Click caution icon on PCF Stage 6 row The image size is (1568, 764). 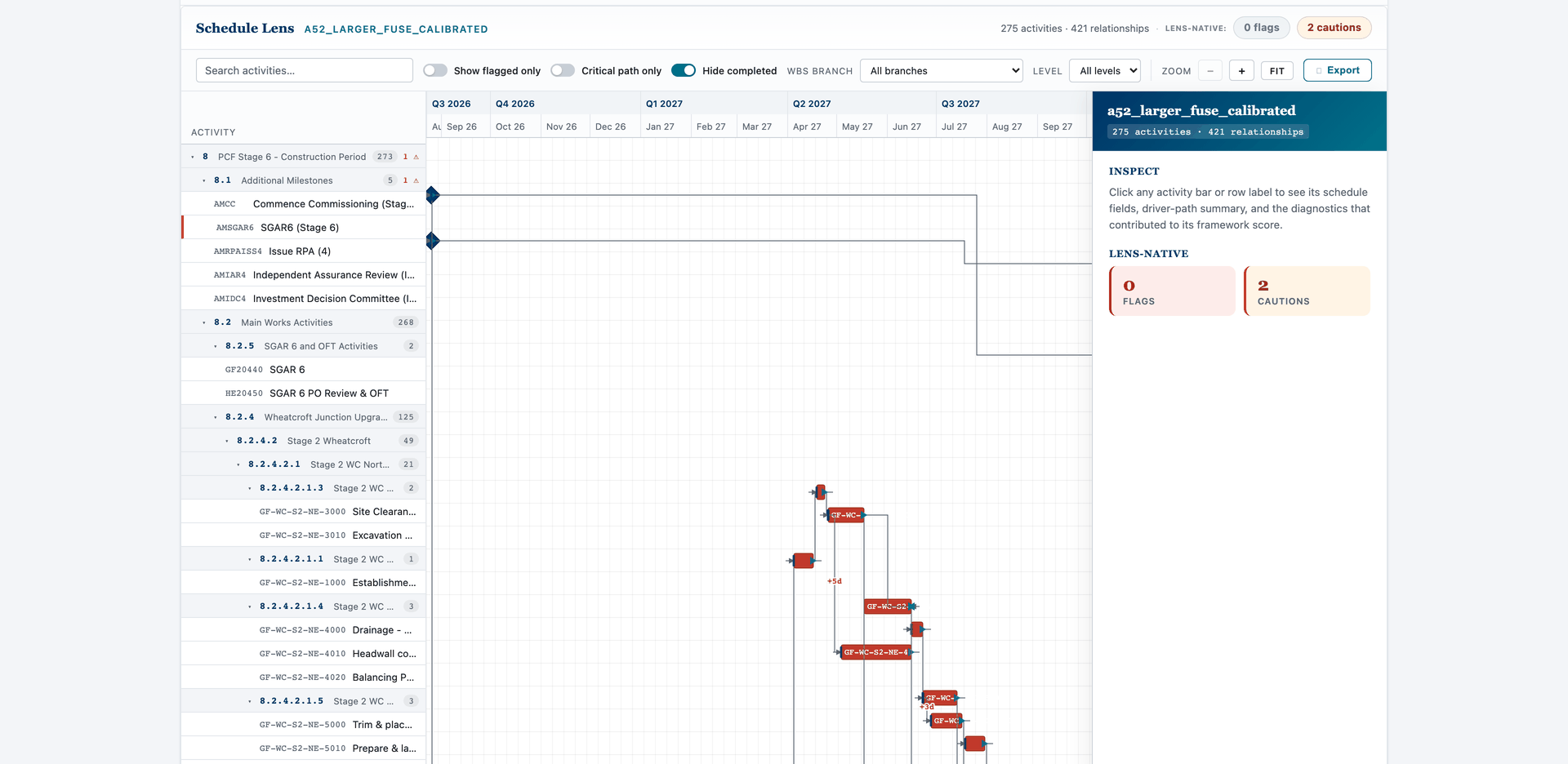(416, 157)
